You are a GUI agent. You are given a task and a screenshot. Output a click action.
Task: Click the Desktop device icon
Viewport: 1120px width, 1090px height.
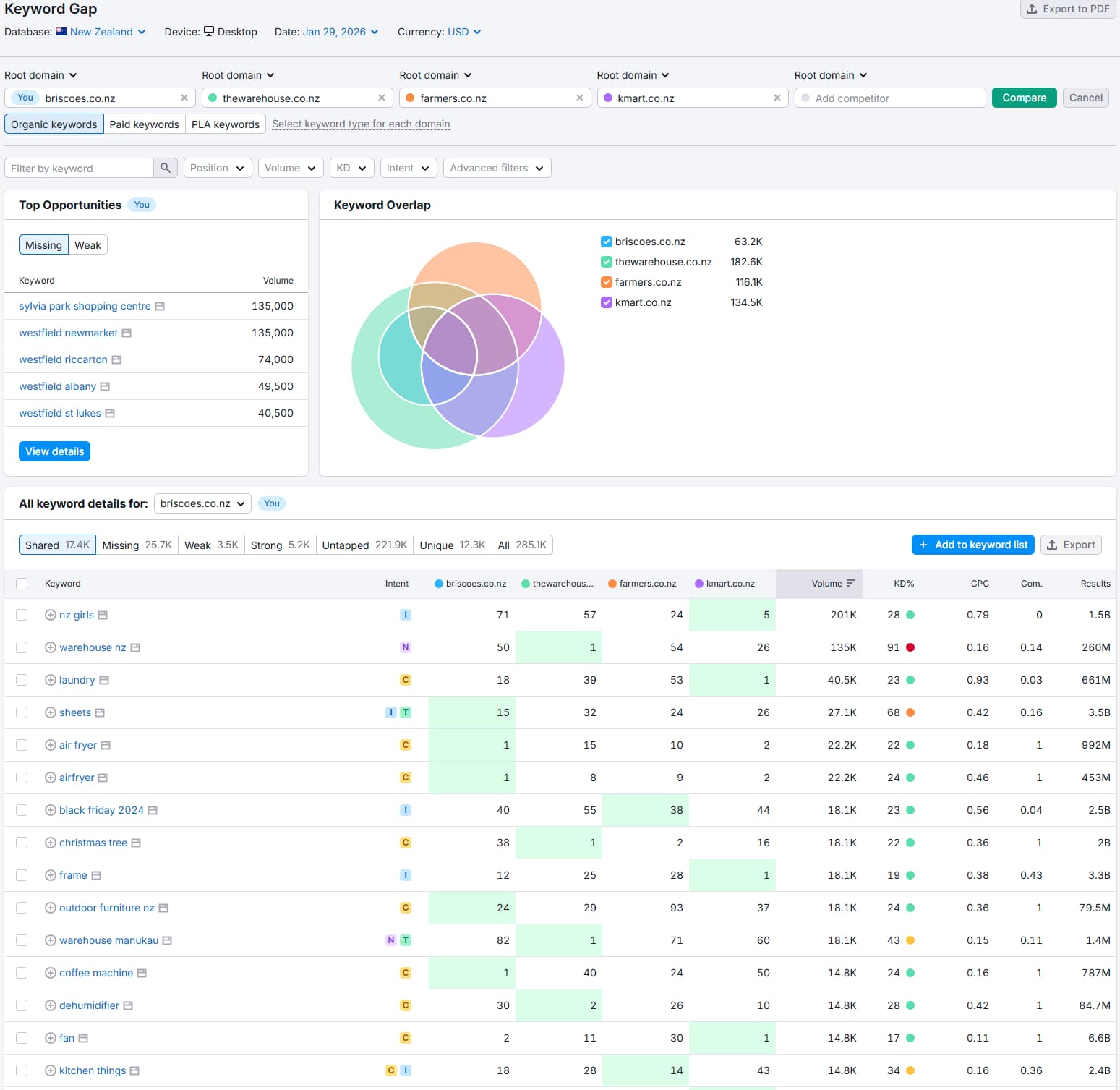click(x=210, y=31)
